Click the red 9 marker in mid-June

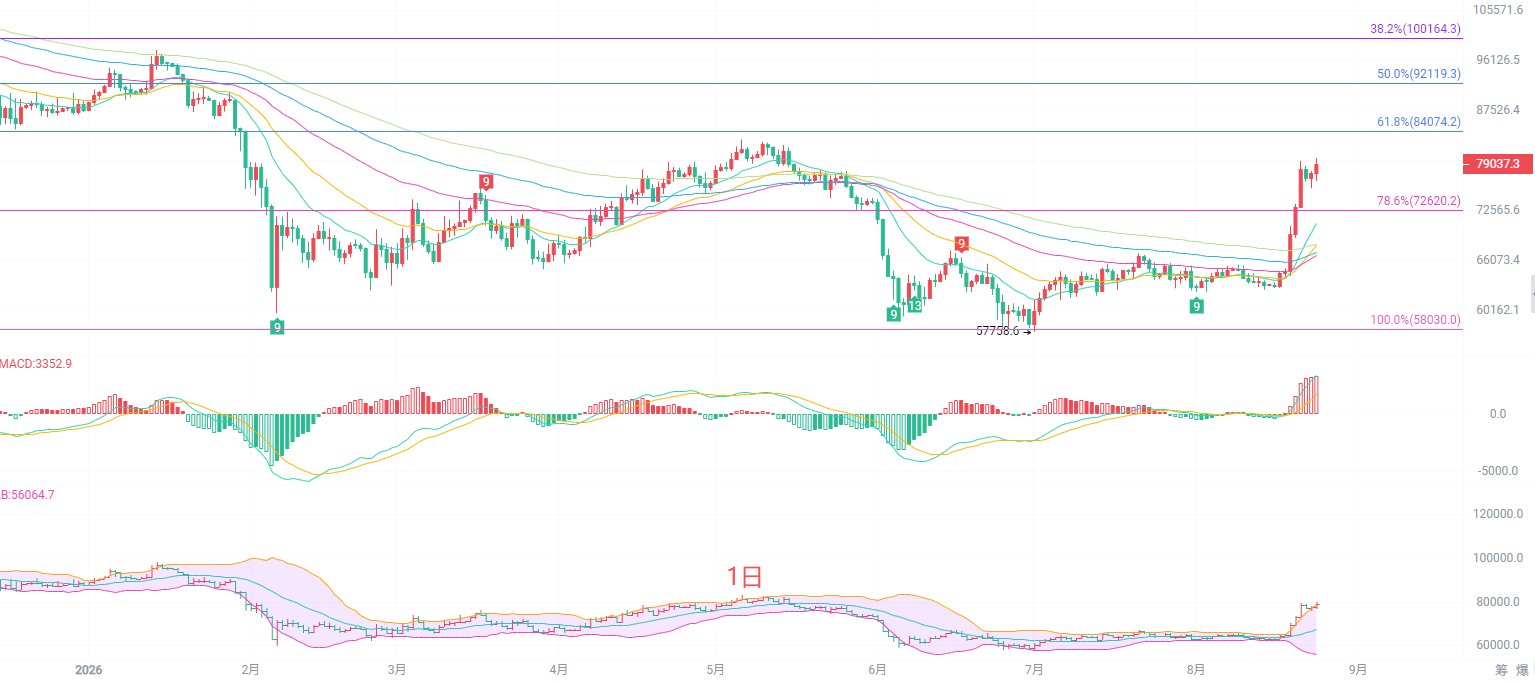pyautogui.click(x=961, y=244)
